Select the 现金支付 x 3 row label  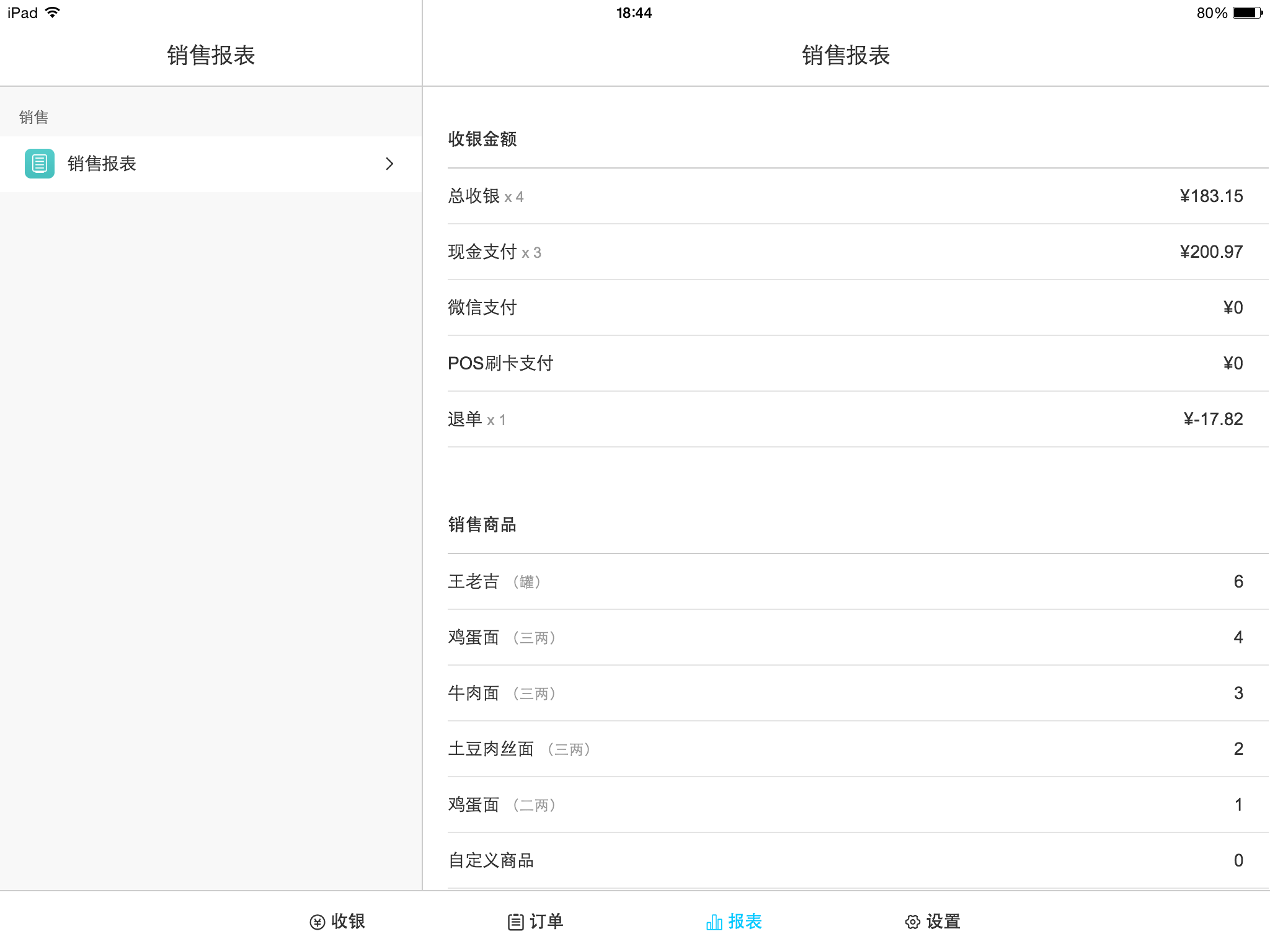494,252
